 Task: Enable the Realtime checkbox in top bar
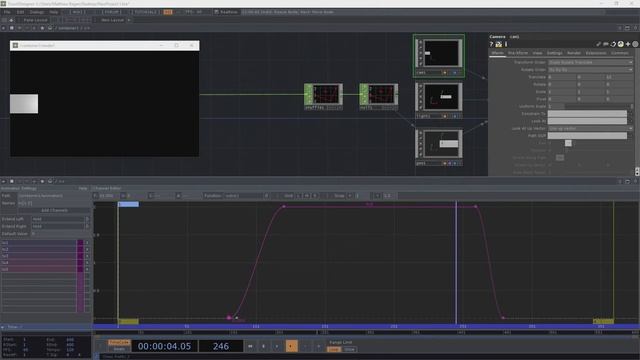[216, 12]
